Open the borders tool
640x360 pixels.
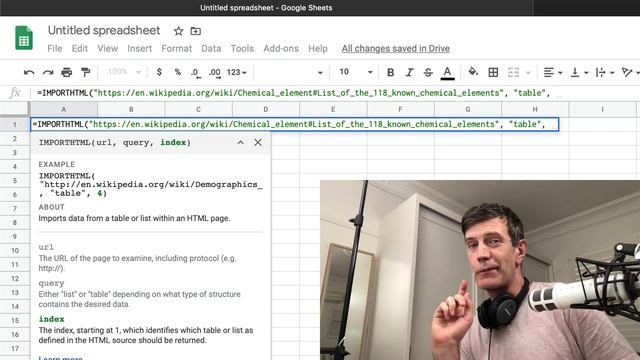tap(493, 73)
